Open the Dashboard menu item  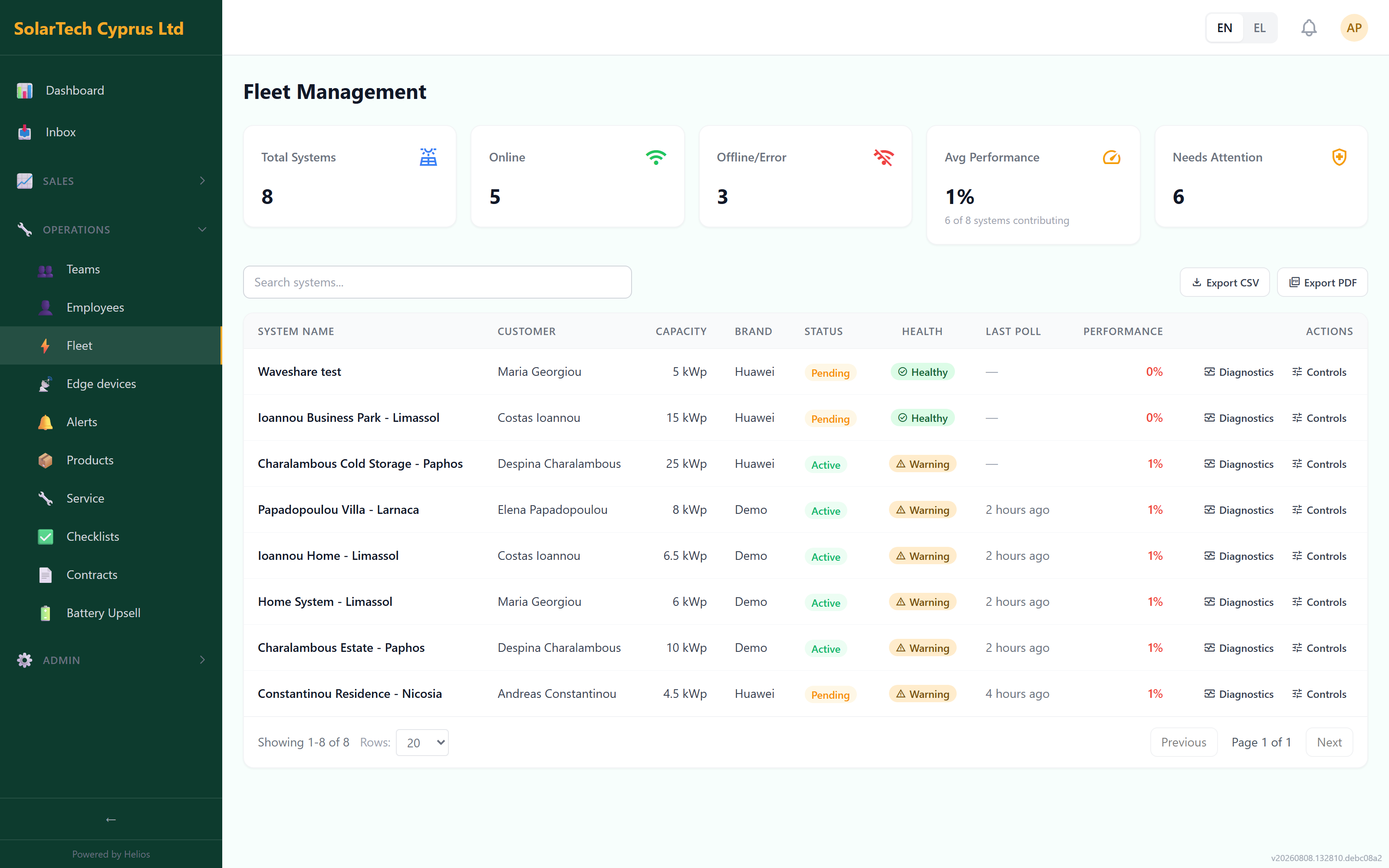pyautogui.click(x=111, y=91)
